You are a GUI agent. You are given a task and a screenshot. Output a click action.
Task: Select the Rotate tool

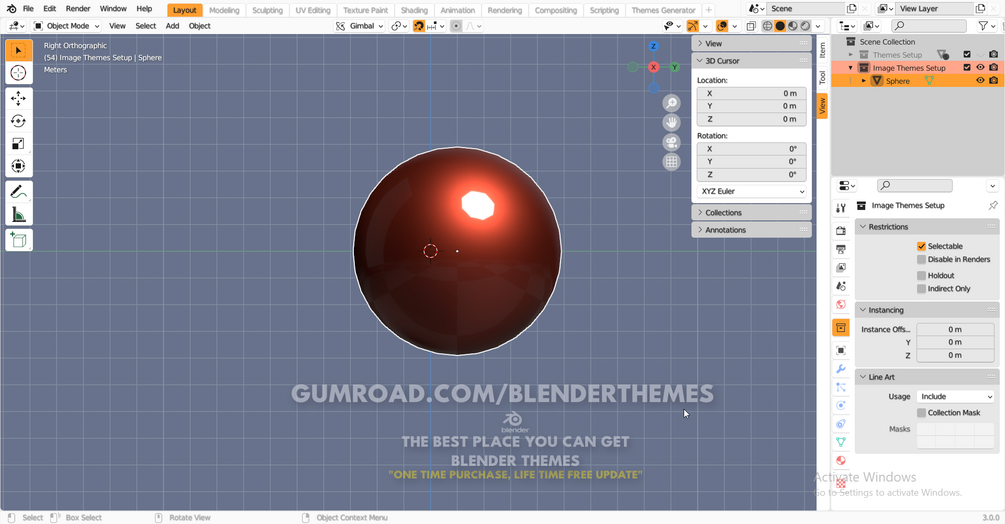coord(19,121)
